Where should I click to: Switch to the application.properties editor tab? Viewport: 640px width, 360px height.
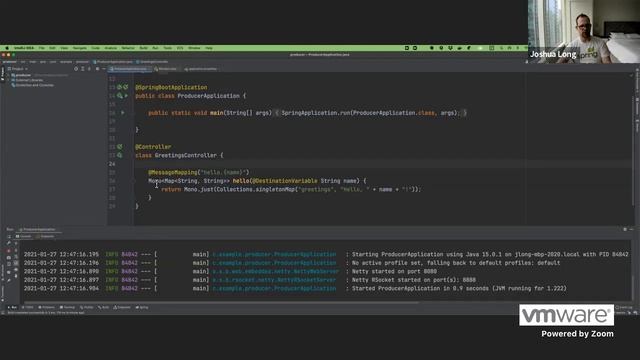201,69
